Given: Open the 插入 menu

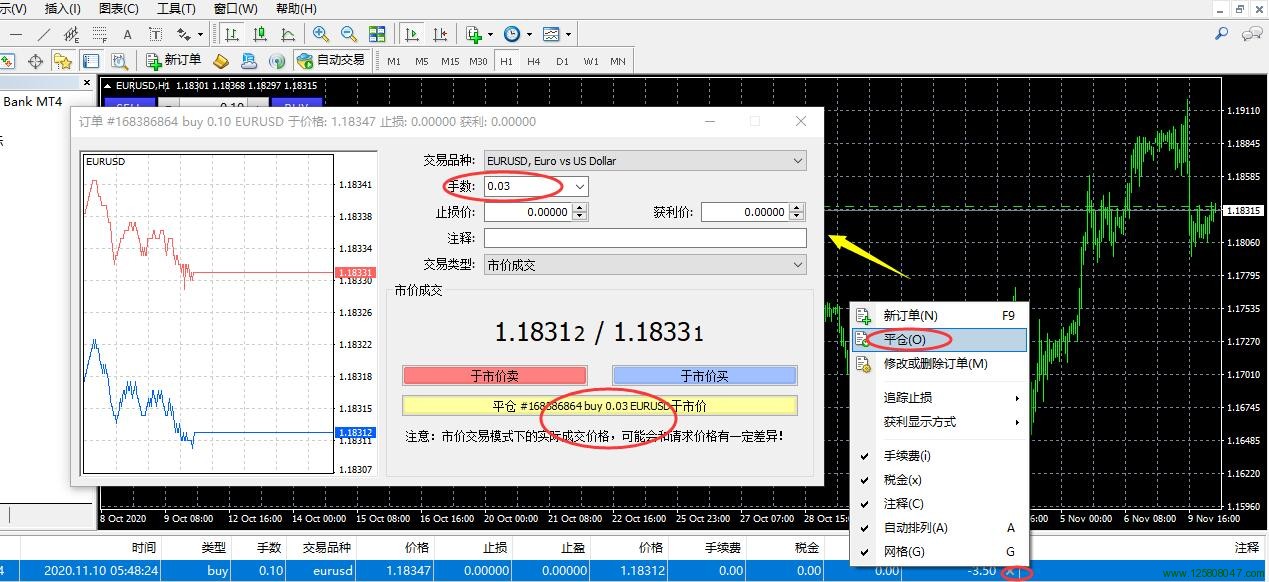Looking at the screenshot, I should pyautogui.click(x=63, y=9).
